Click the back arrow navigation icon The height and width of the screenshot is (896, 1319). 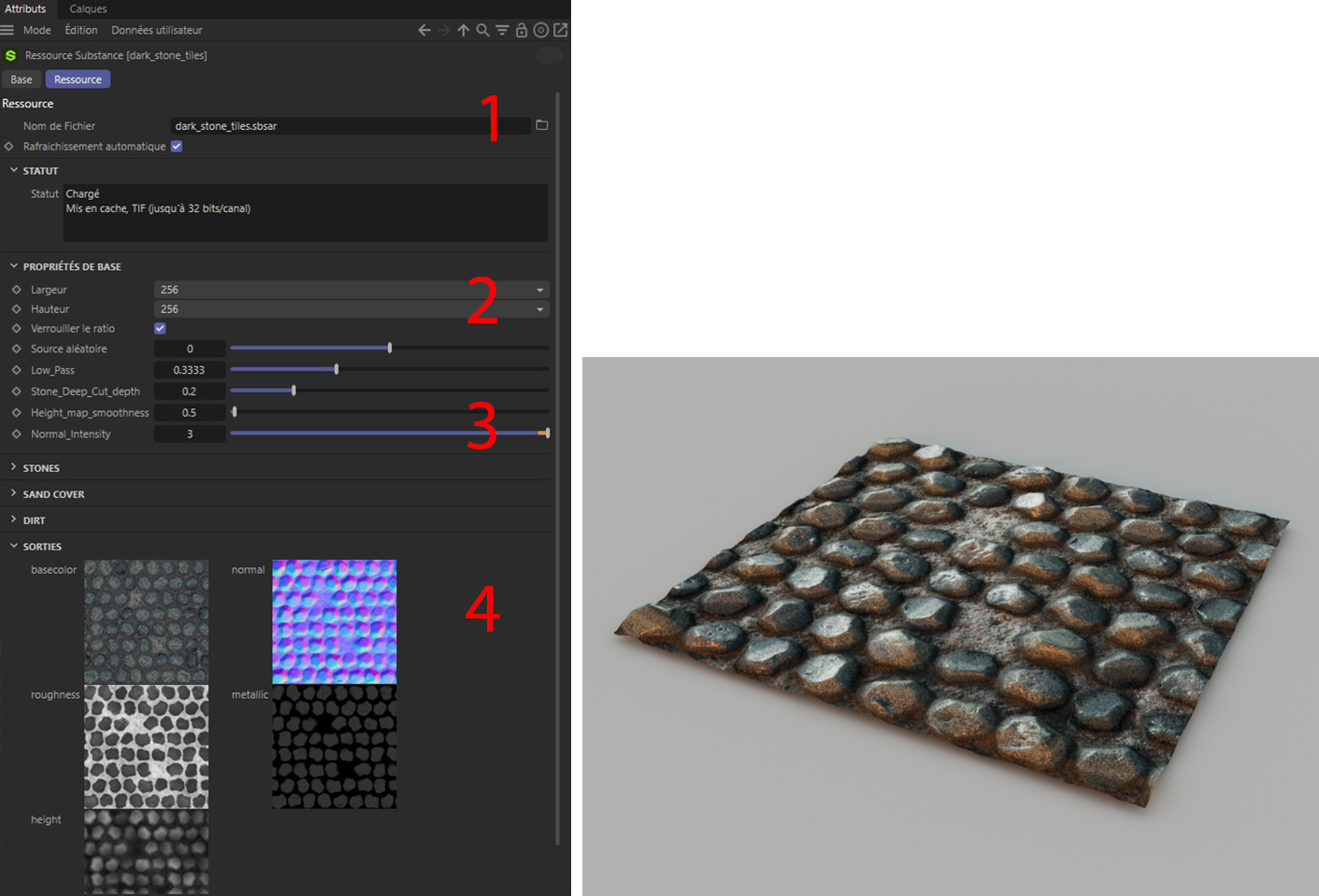424,30
